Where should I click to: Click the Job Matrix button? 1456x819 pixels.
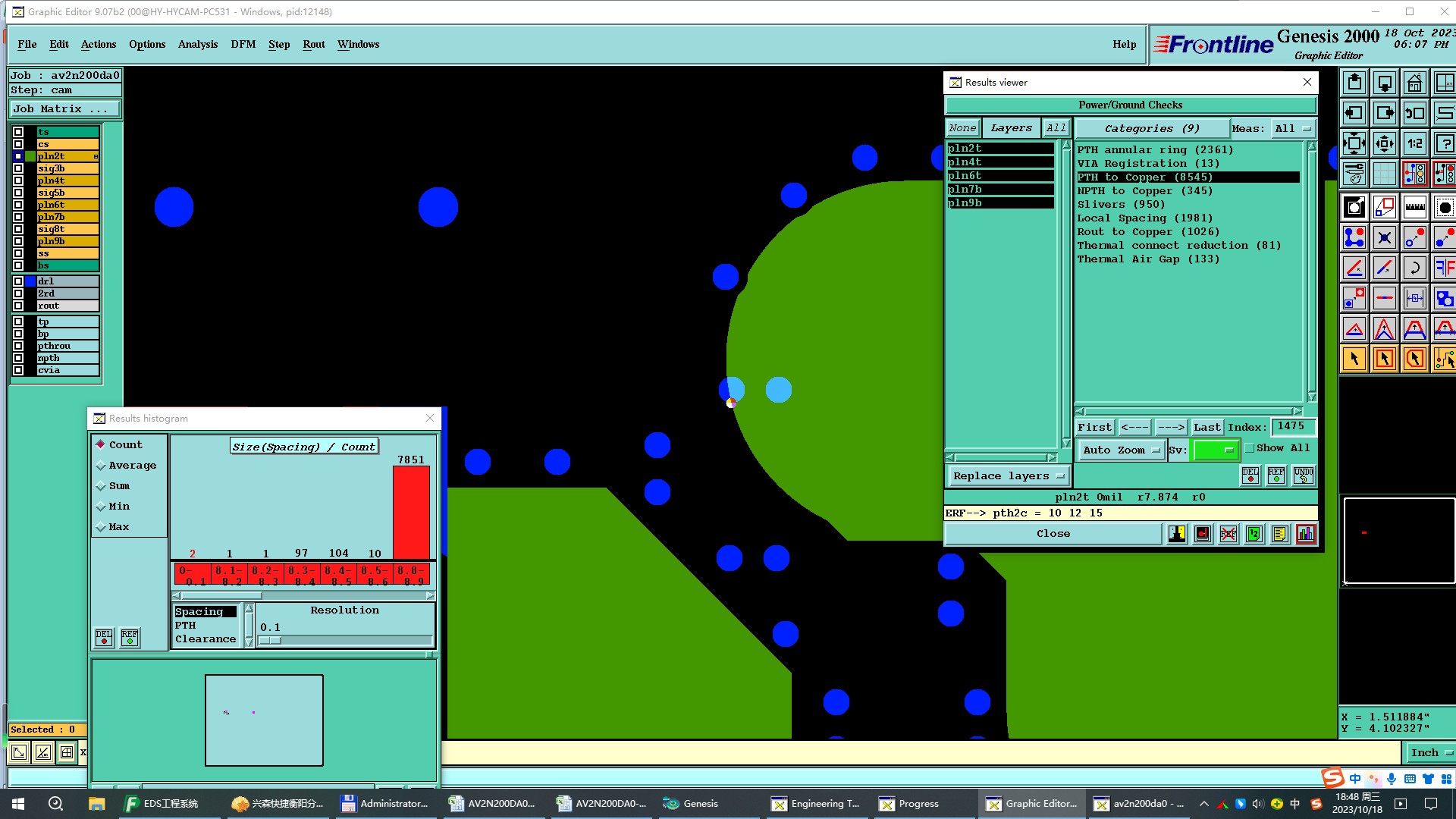64,109
